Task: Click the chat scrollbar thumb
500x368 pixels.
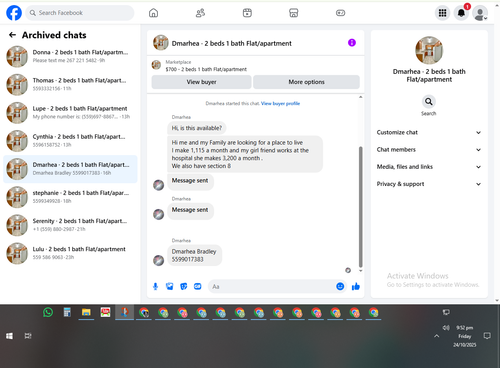Action: (x=360, y=207)
